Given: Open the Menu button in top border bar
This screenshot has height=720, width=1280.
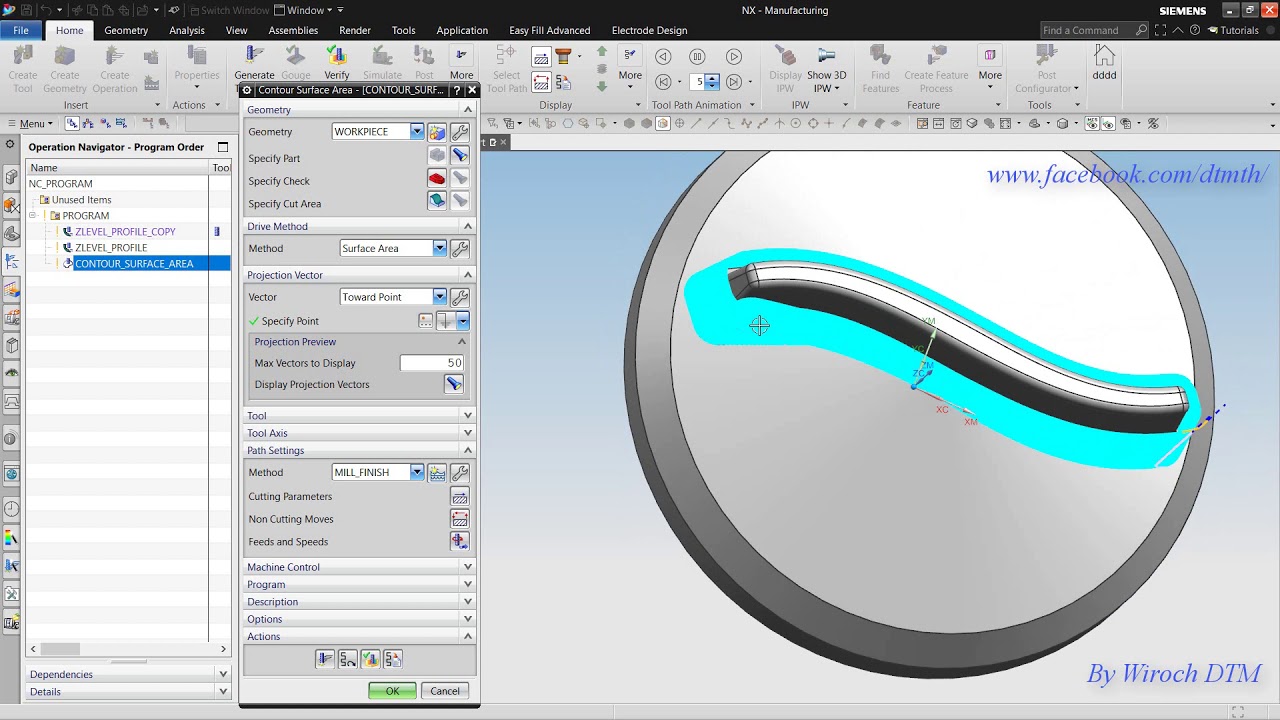Looking at the screenshot, I should click(31, 124).
